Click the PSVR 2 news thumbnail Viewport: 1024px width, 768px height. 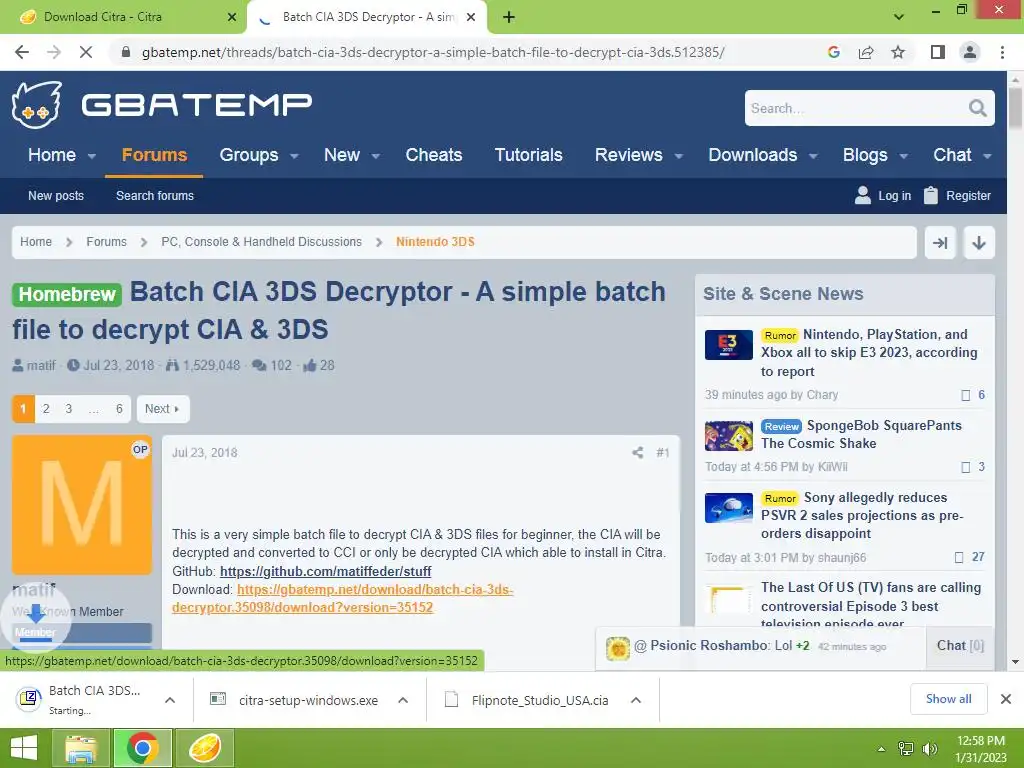coord(729,508)
